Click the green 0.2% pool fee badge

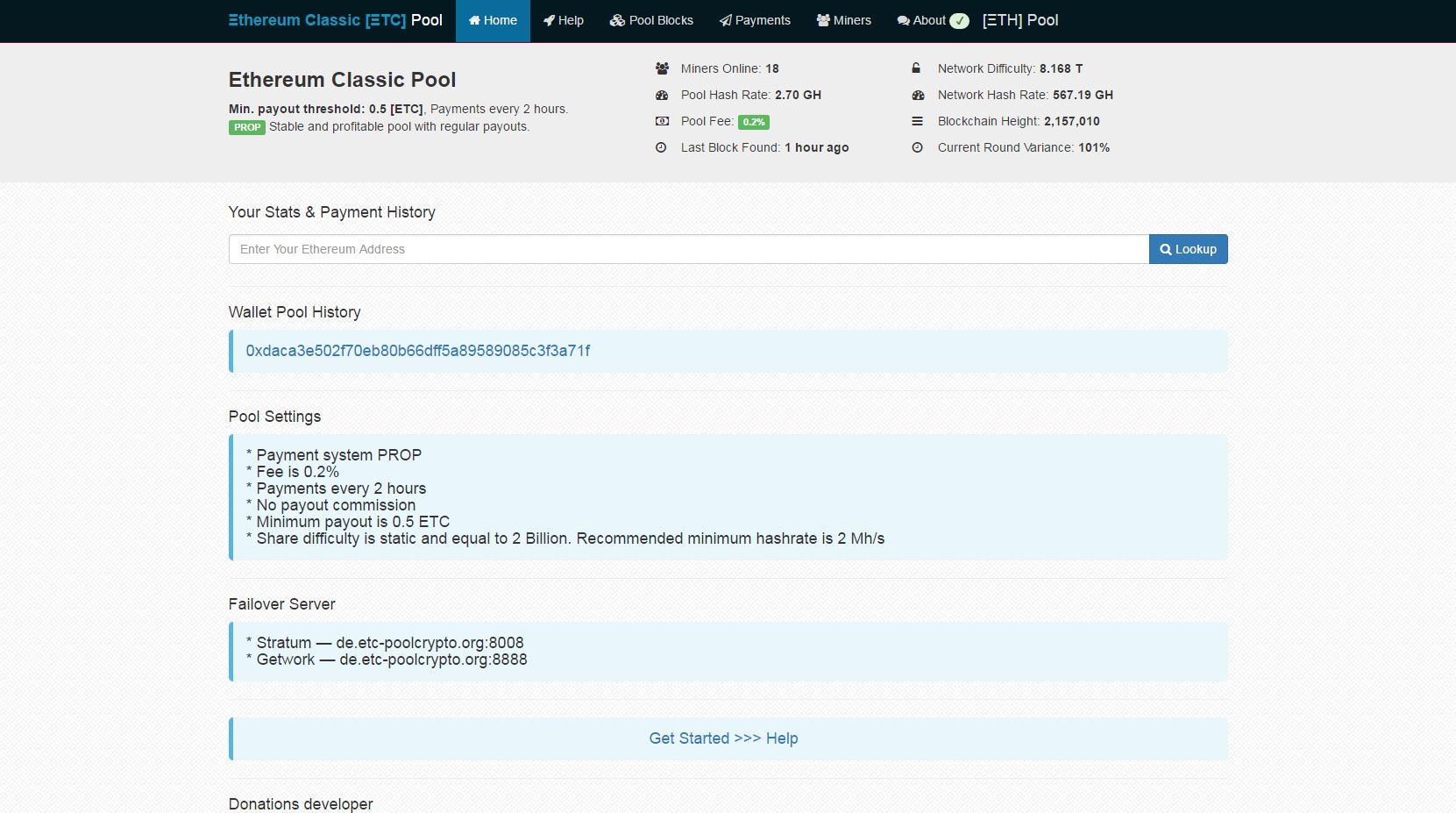(754, 122)
